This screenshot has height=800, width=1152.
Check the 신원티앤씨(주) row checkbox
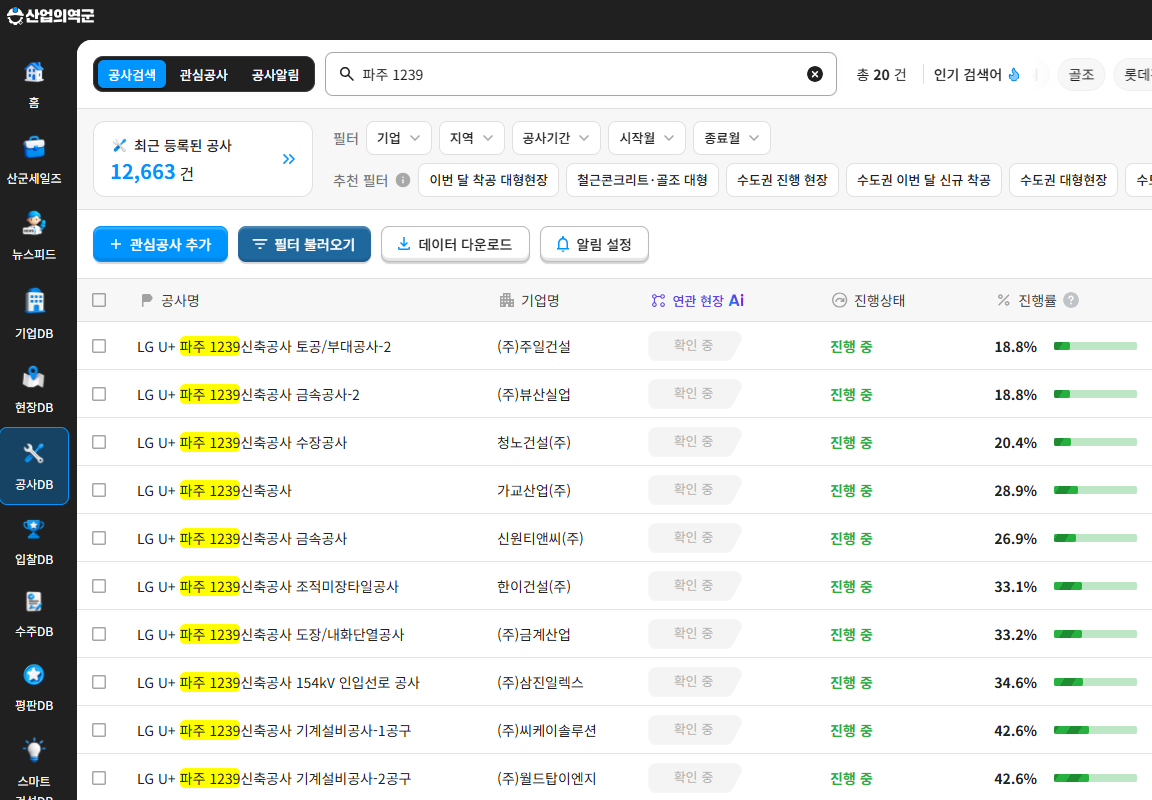click(99, 538)
